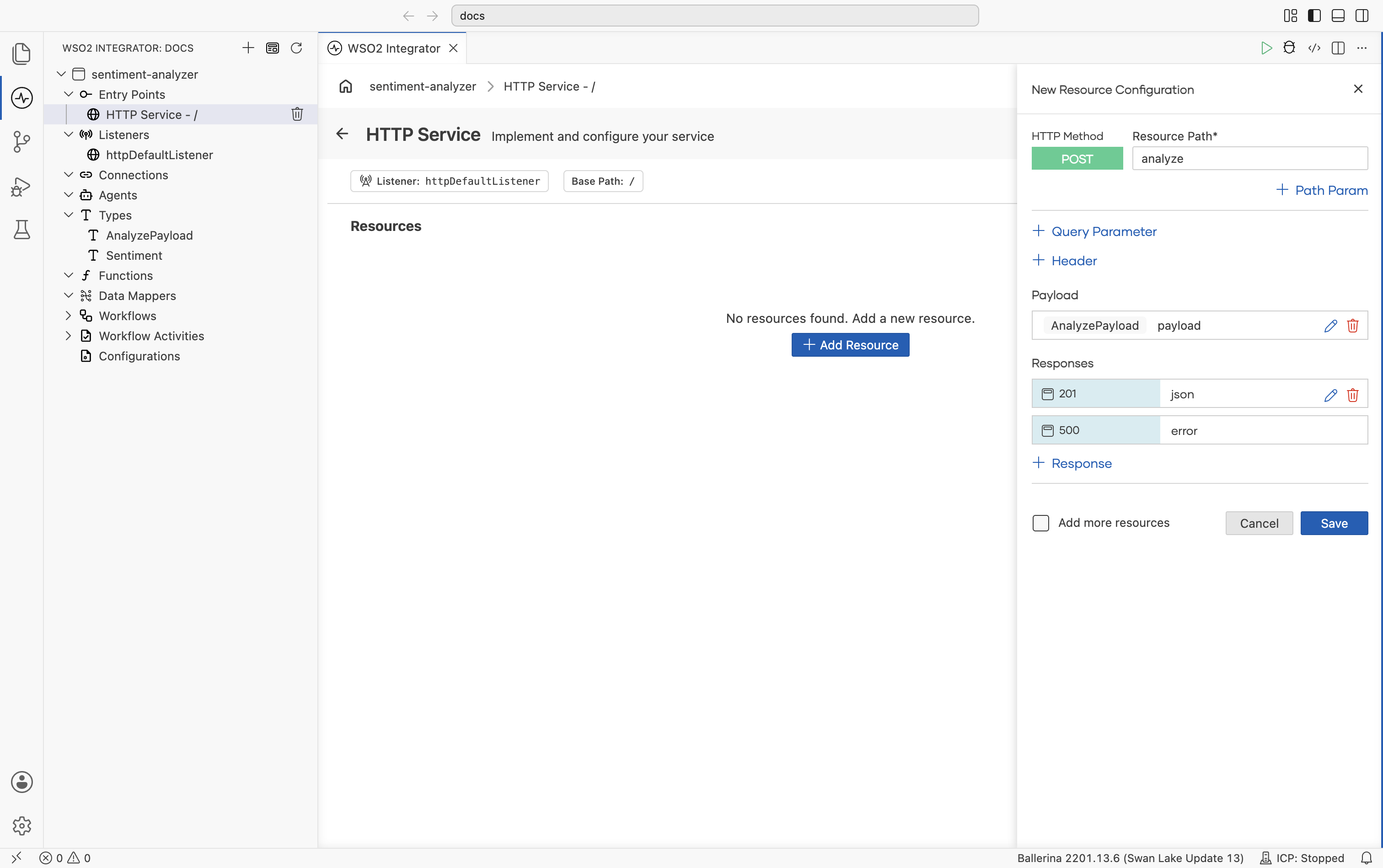1383x868 pixels.
Task: Click errors and warnings count in status bar
Action: pos(65,857)
